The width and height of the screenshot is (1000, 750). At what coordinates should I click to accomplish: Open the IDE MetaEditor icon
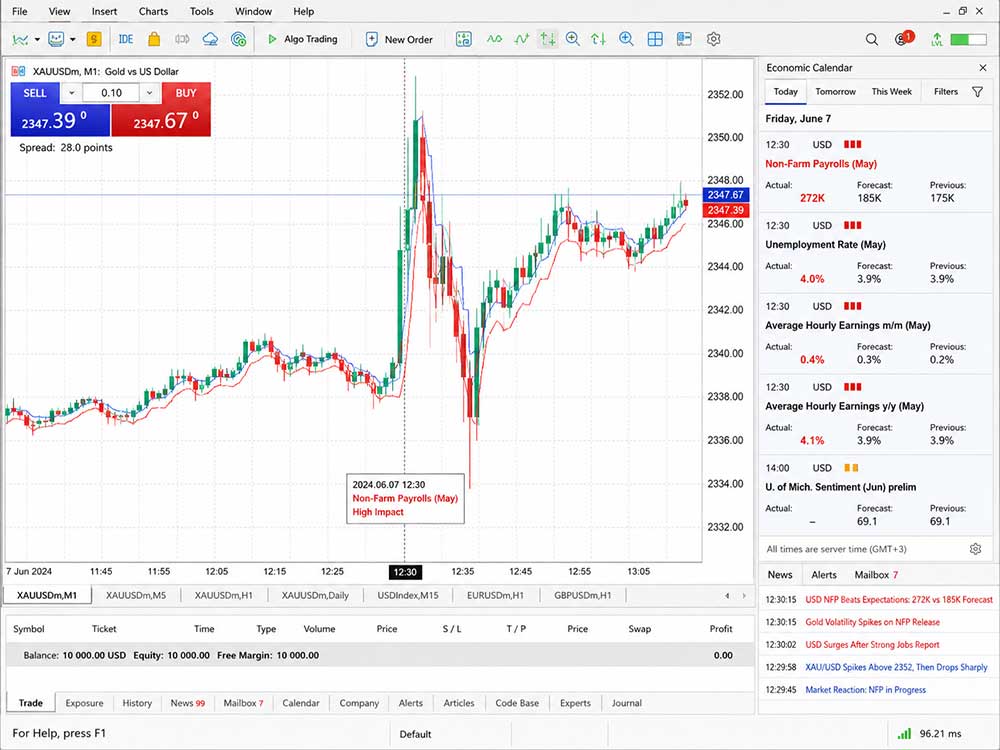126,40
